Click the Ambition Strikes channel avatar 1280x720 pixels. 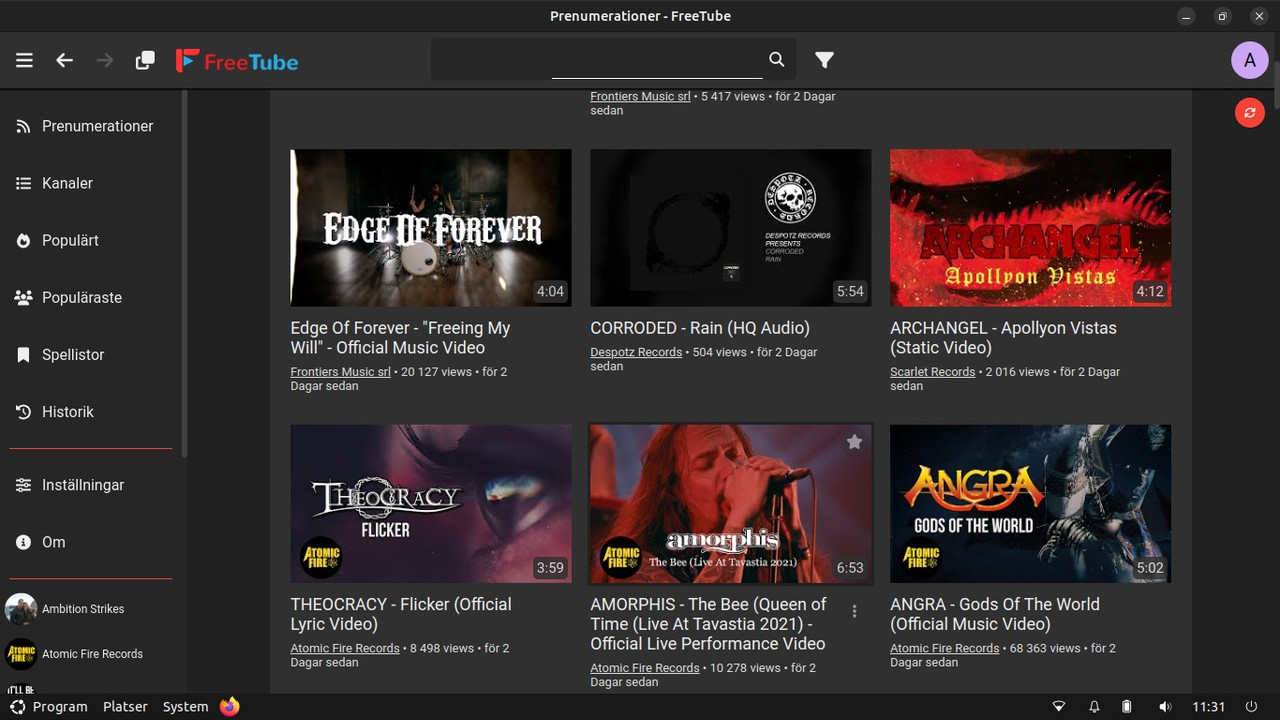click(20, 608)
